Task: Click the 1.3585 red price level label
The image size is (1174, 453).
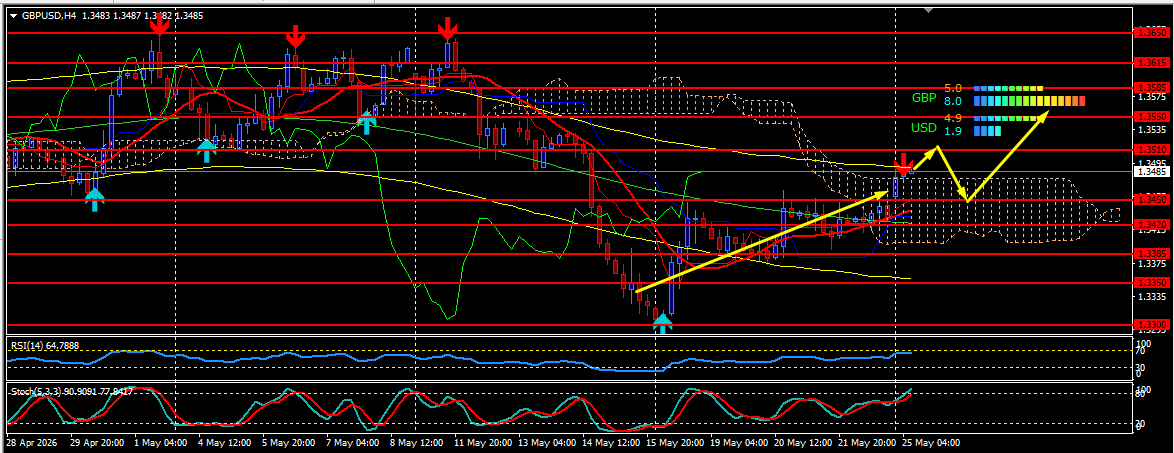Action: coord(1152,88)
